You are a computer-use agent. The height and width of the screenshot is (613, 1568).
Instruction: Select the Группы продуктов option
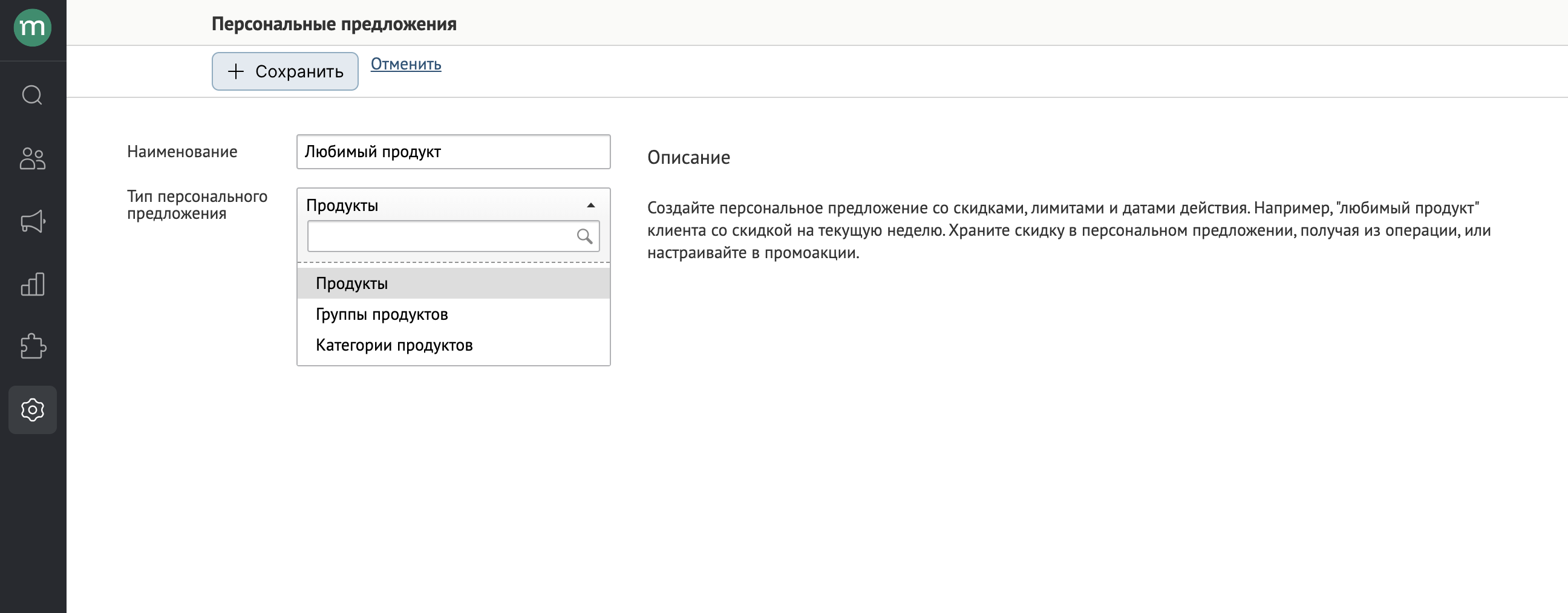coord(454,314)
